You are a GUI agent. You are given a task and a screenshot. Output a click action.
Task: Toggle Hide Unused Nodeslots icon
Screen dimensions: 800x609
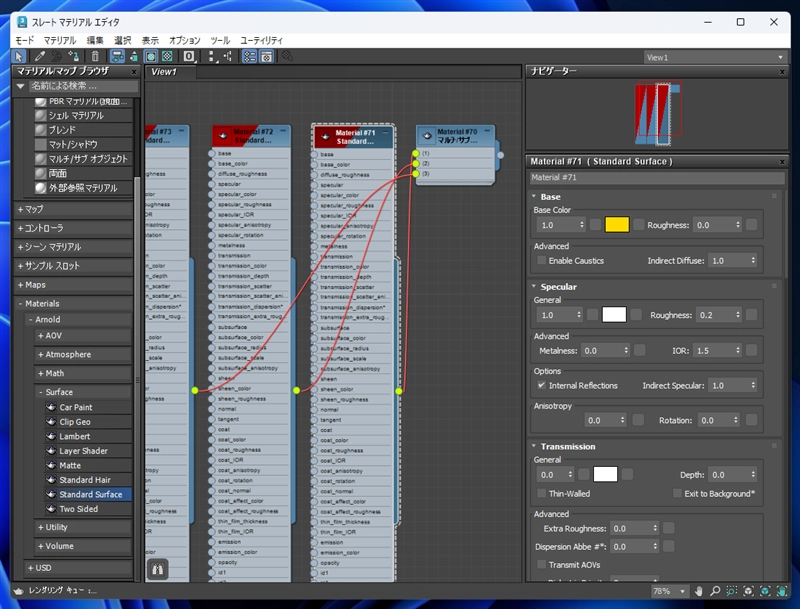coord(134,57)
